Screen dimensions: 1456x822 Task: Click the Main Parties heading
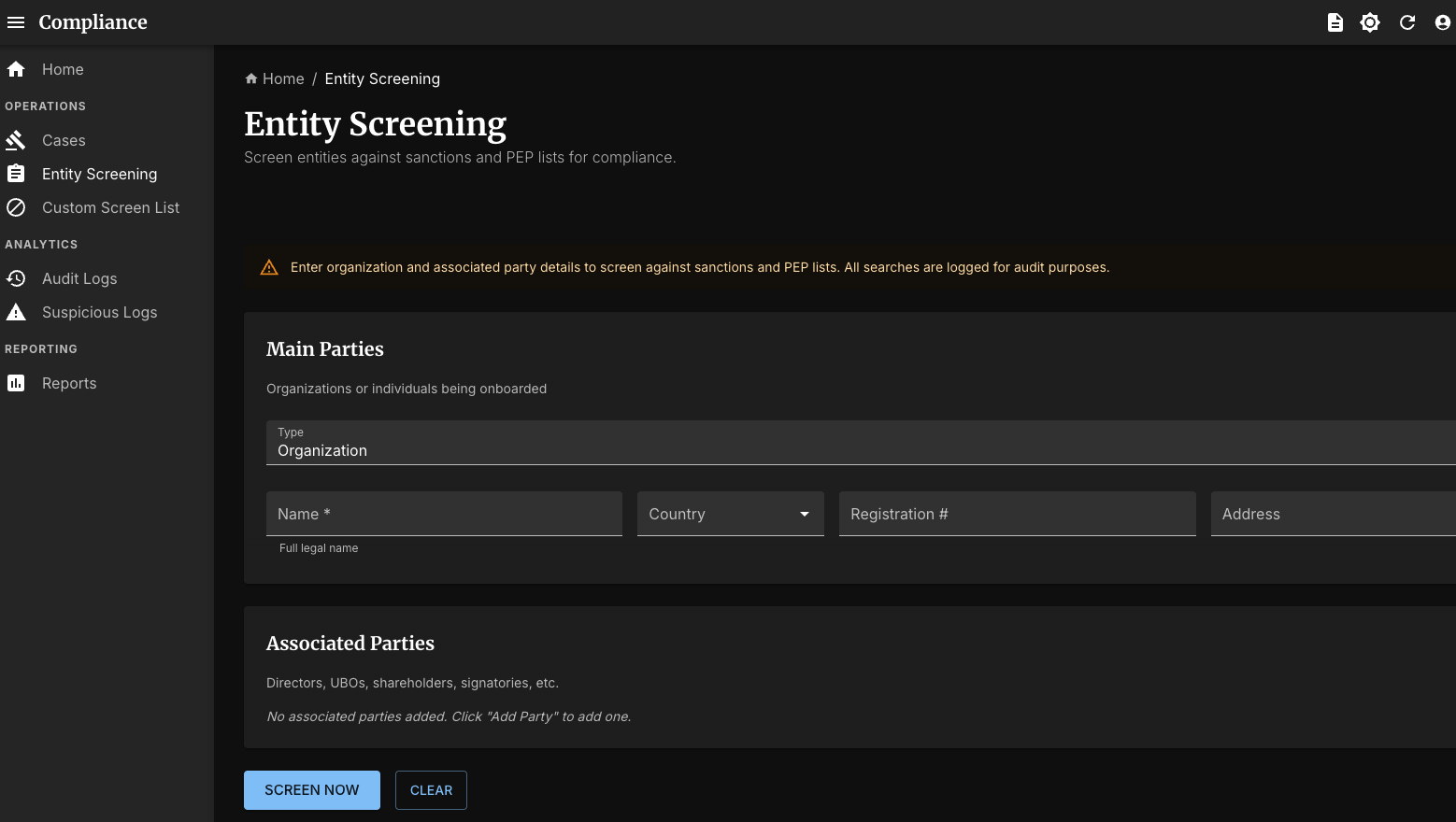[325, 348]
